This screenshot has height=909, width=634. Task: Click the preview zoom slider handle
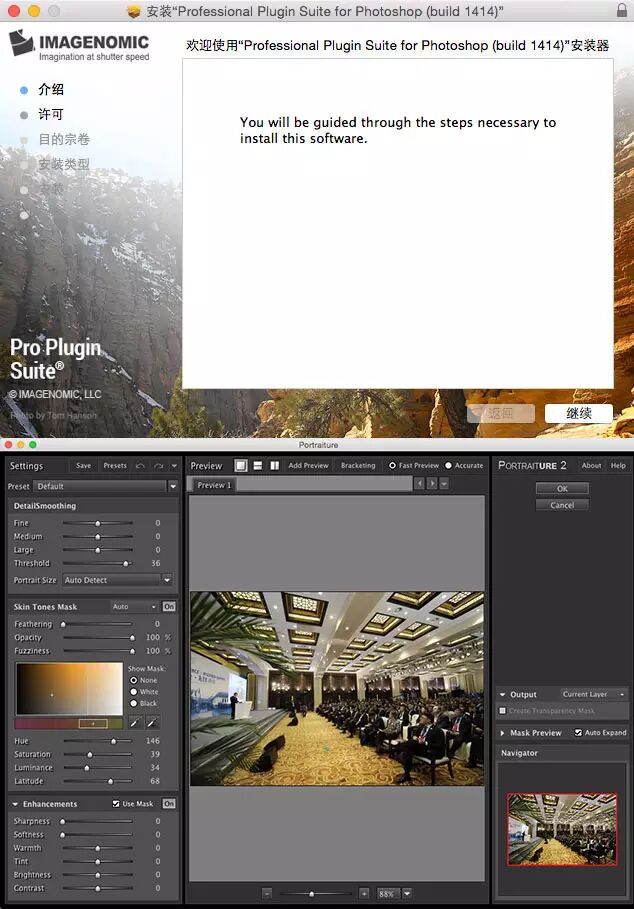coord(311,894)
